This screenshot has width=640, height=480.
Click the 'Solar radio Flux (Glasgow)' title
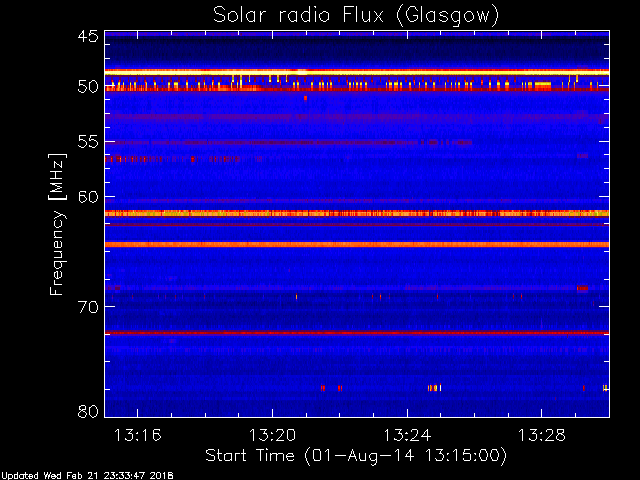point(356,16)
